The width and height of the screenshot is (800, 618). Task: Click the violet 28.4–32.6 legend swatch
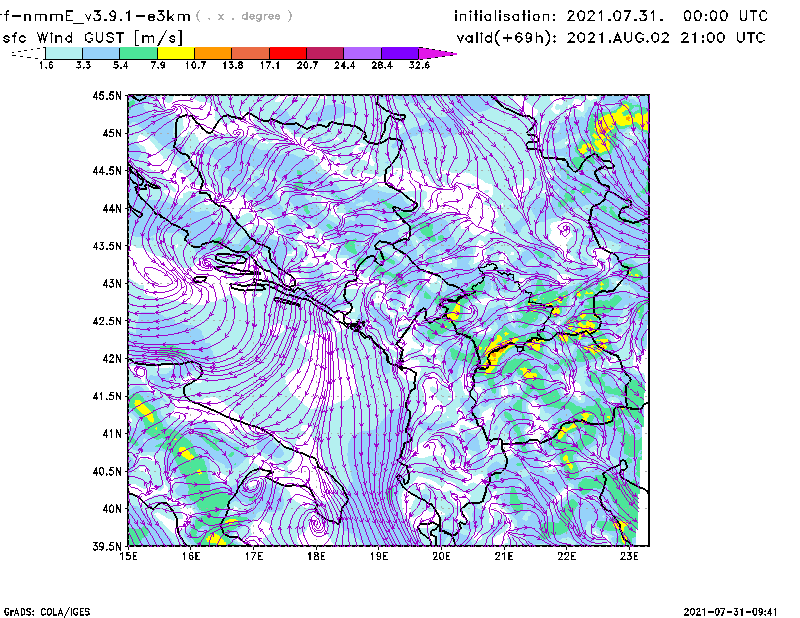399,53
